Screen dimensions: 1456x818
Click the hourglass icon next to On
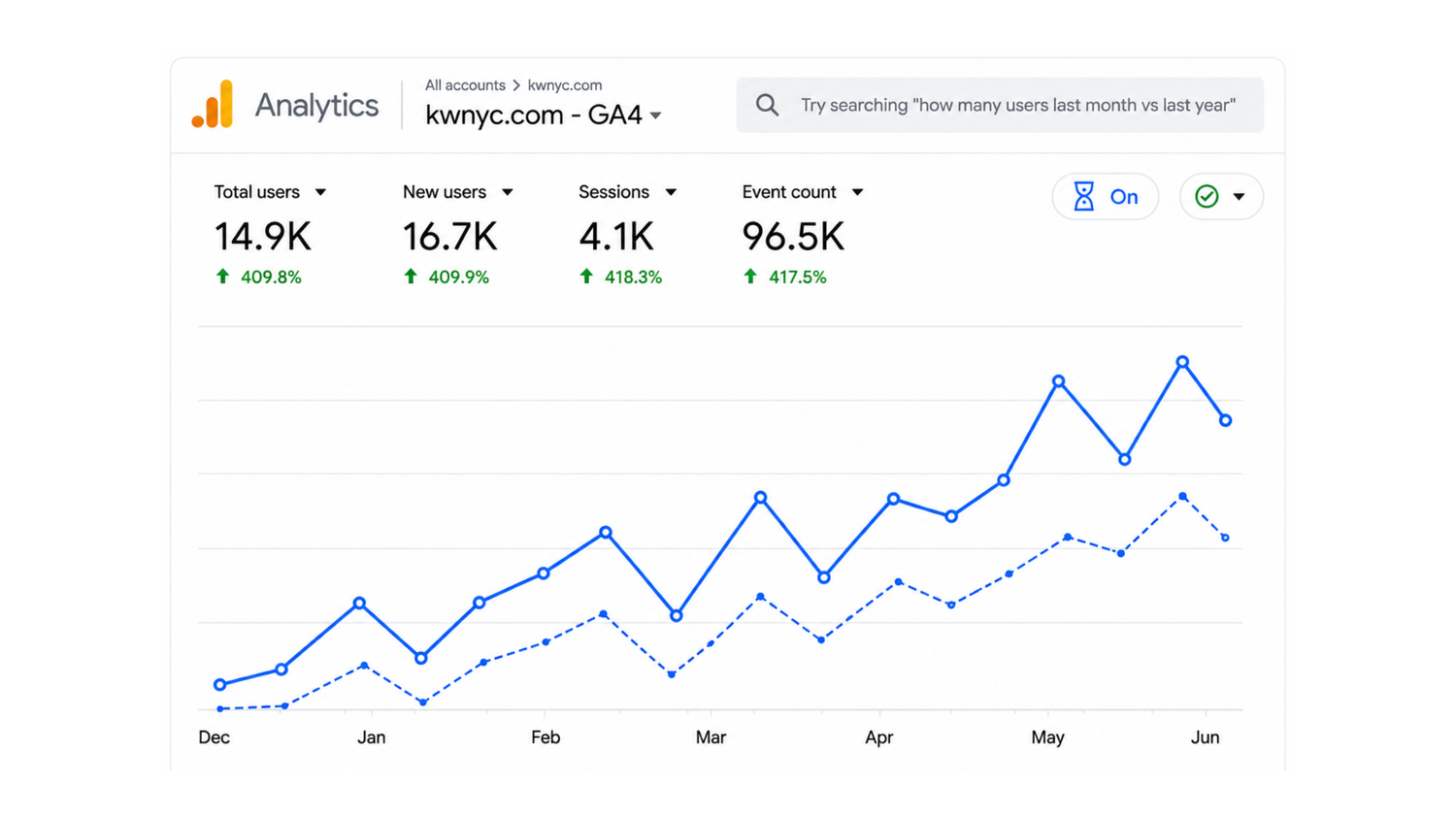[1083, 197]
